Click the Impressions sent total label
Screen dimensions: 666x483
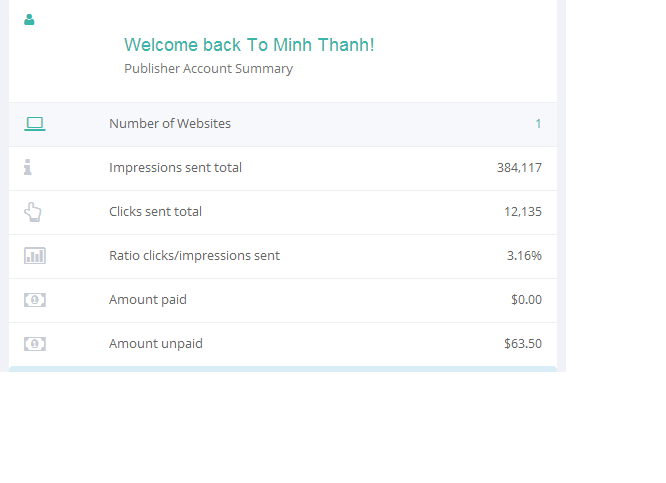(175, 168)
